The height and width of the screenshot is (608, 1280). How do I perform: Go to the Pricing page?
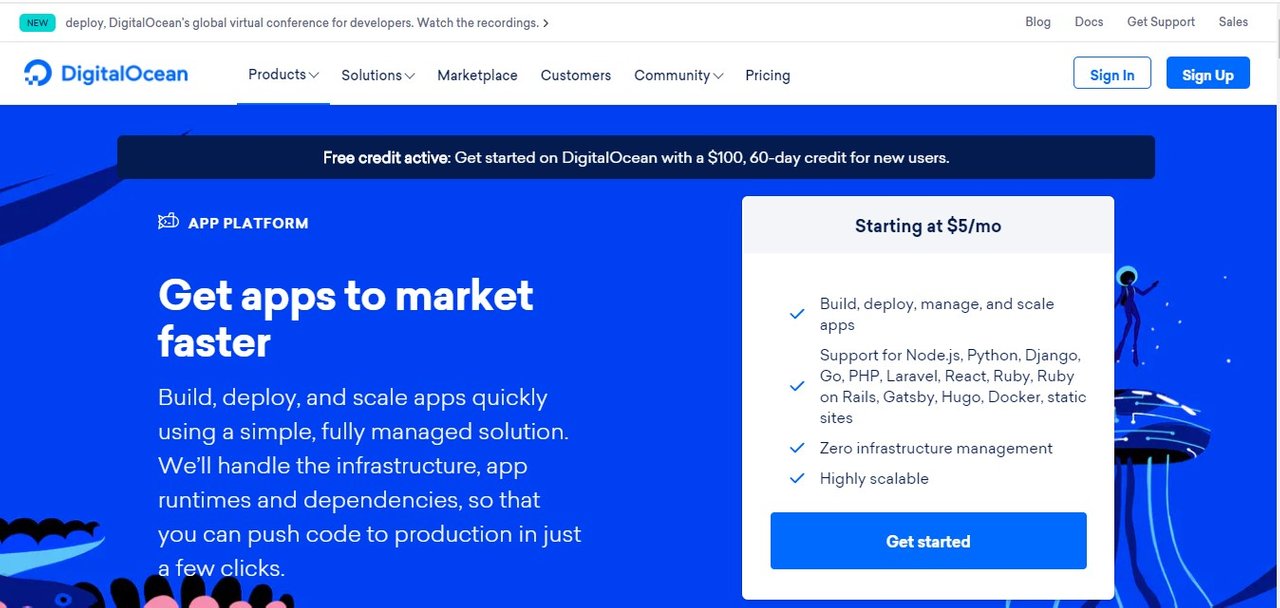[767, 75]
